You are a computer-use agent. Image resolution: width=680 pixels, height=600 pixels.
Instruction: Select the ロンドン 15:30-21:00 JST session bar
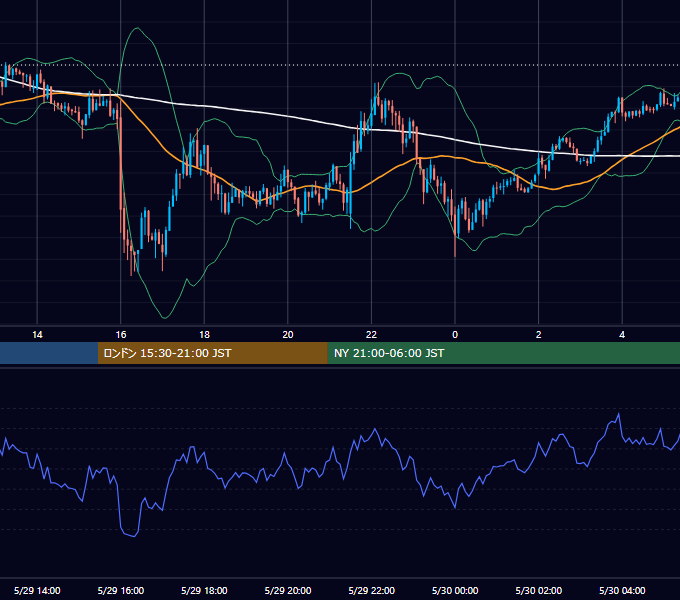(x=212, y=353)
